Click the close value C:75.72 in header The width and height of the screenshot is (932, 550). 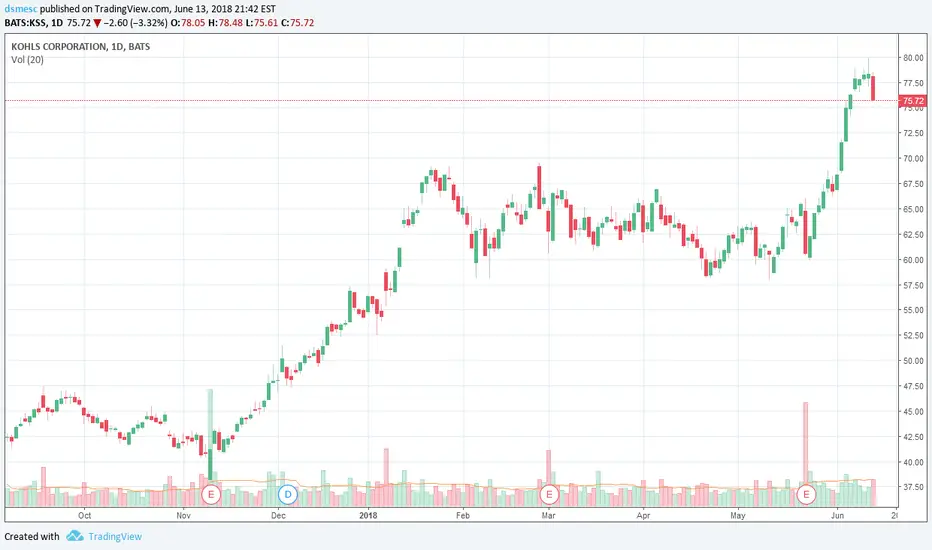pos(297,23)
